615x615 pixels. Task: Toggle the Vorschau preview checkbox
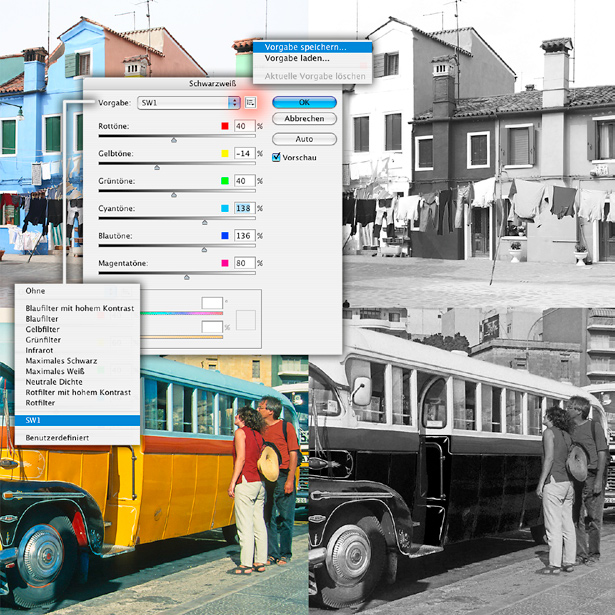[277, 157]
